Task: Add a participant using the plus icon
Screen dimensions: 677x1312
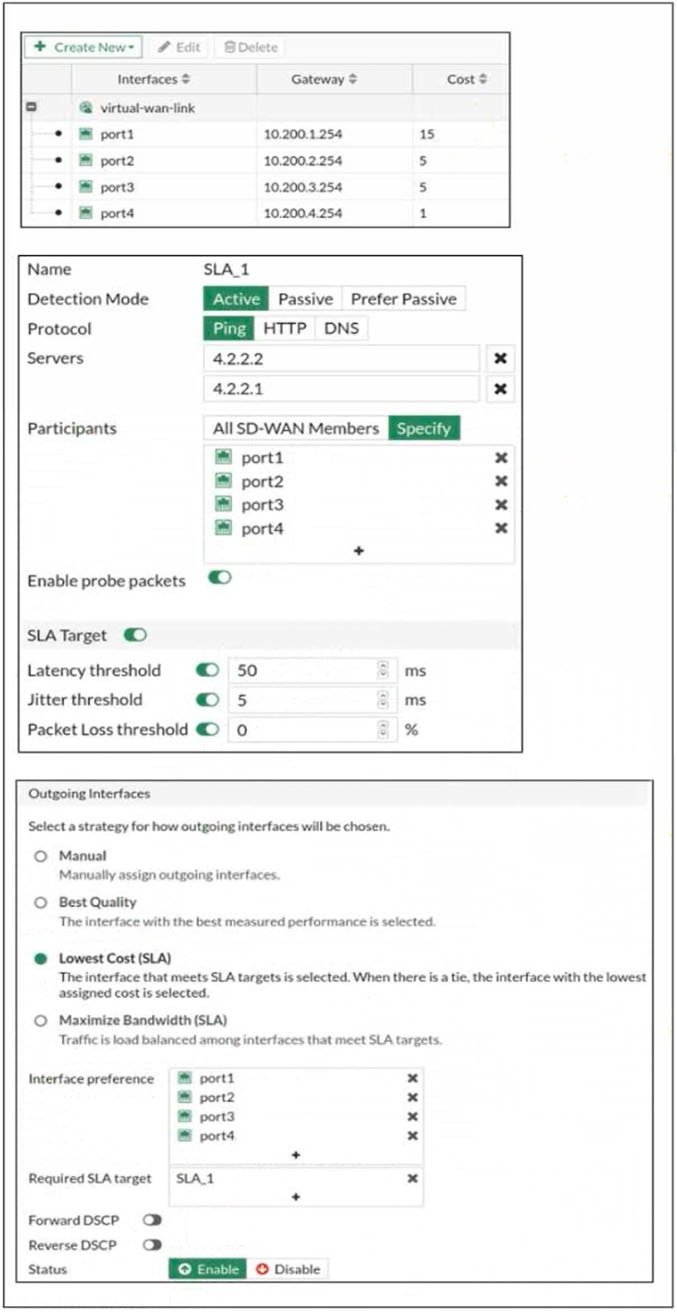Action: 359,551
